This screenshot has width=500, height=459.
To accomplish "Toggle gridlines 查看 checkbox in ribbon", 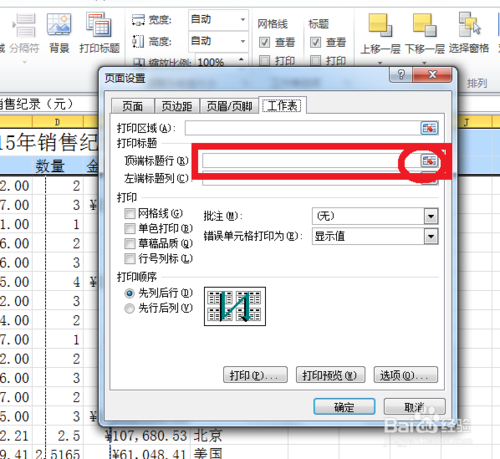I will click(265, 43).
